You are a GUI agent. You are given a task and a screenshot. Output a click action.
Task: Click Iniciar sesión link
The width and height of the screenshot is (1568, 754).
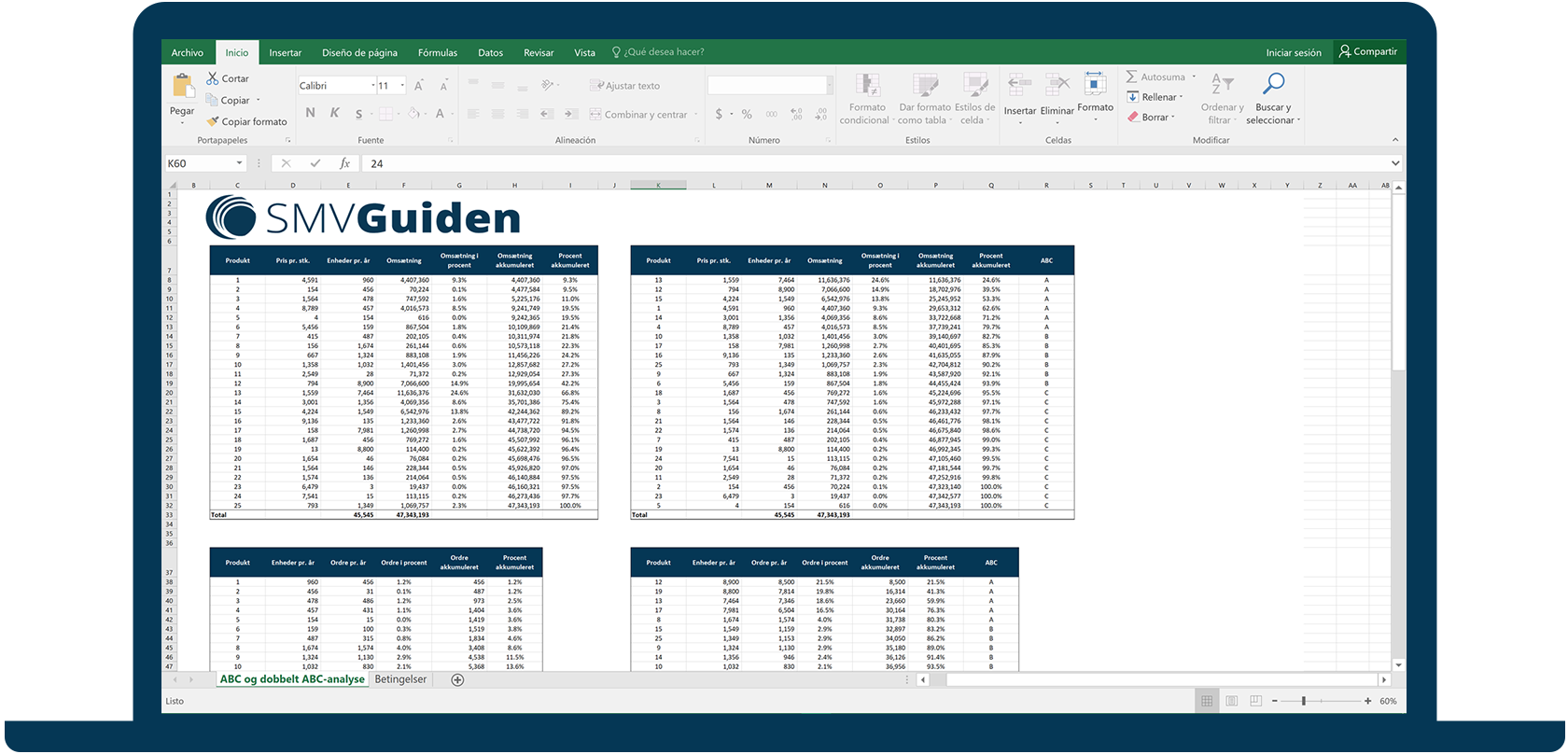click(1294, 52)
